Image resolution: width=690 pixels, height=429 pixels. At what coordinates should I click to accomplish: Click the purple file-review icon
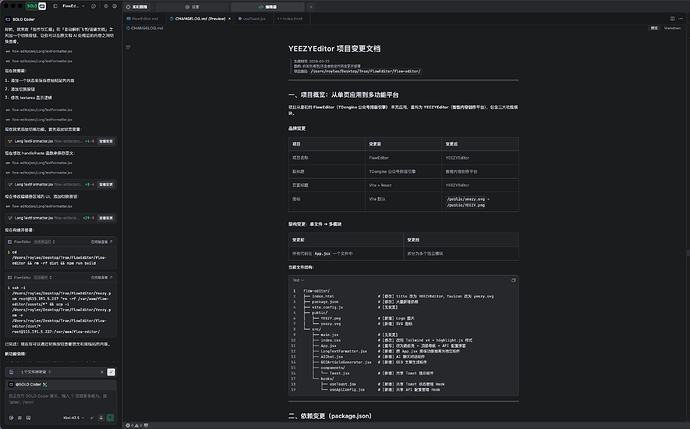[11, 372]
